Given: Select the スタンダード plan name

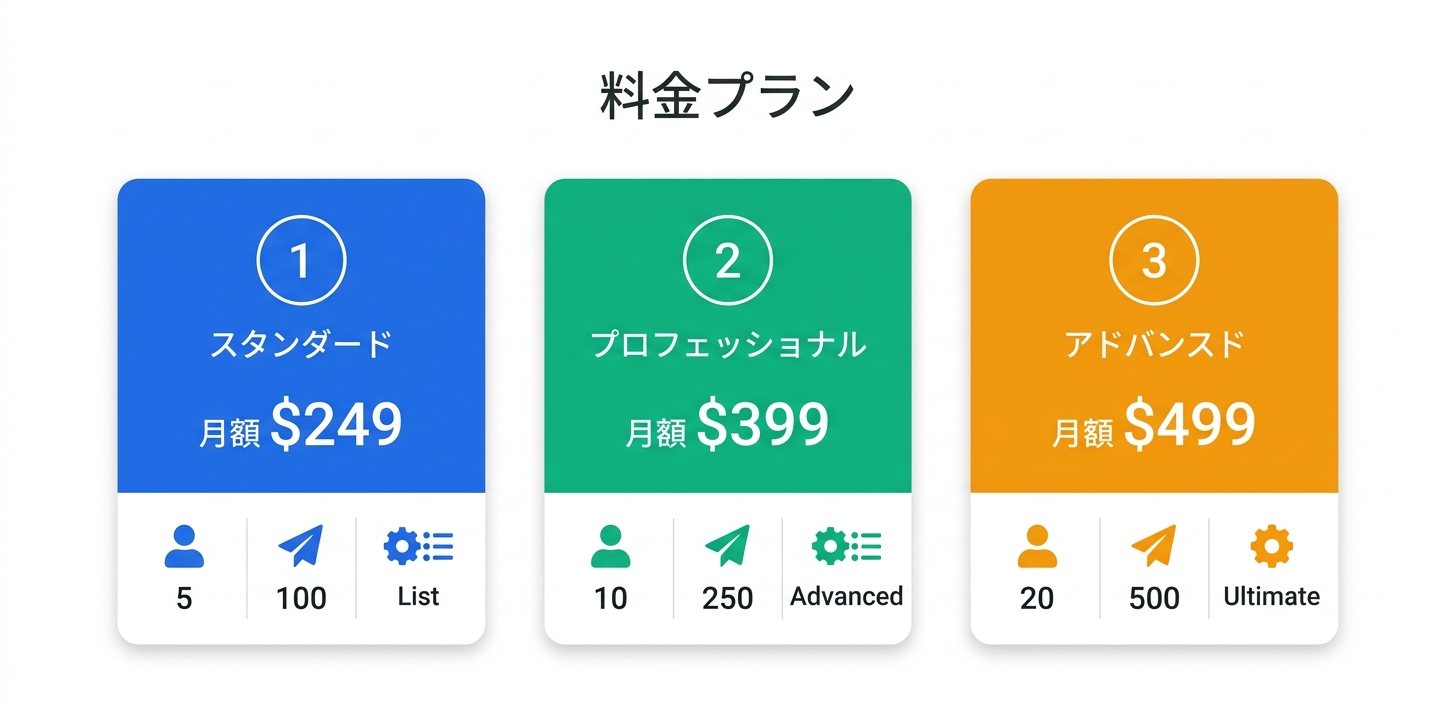Looking at the screenshot, I should point(301,345).
